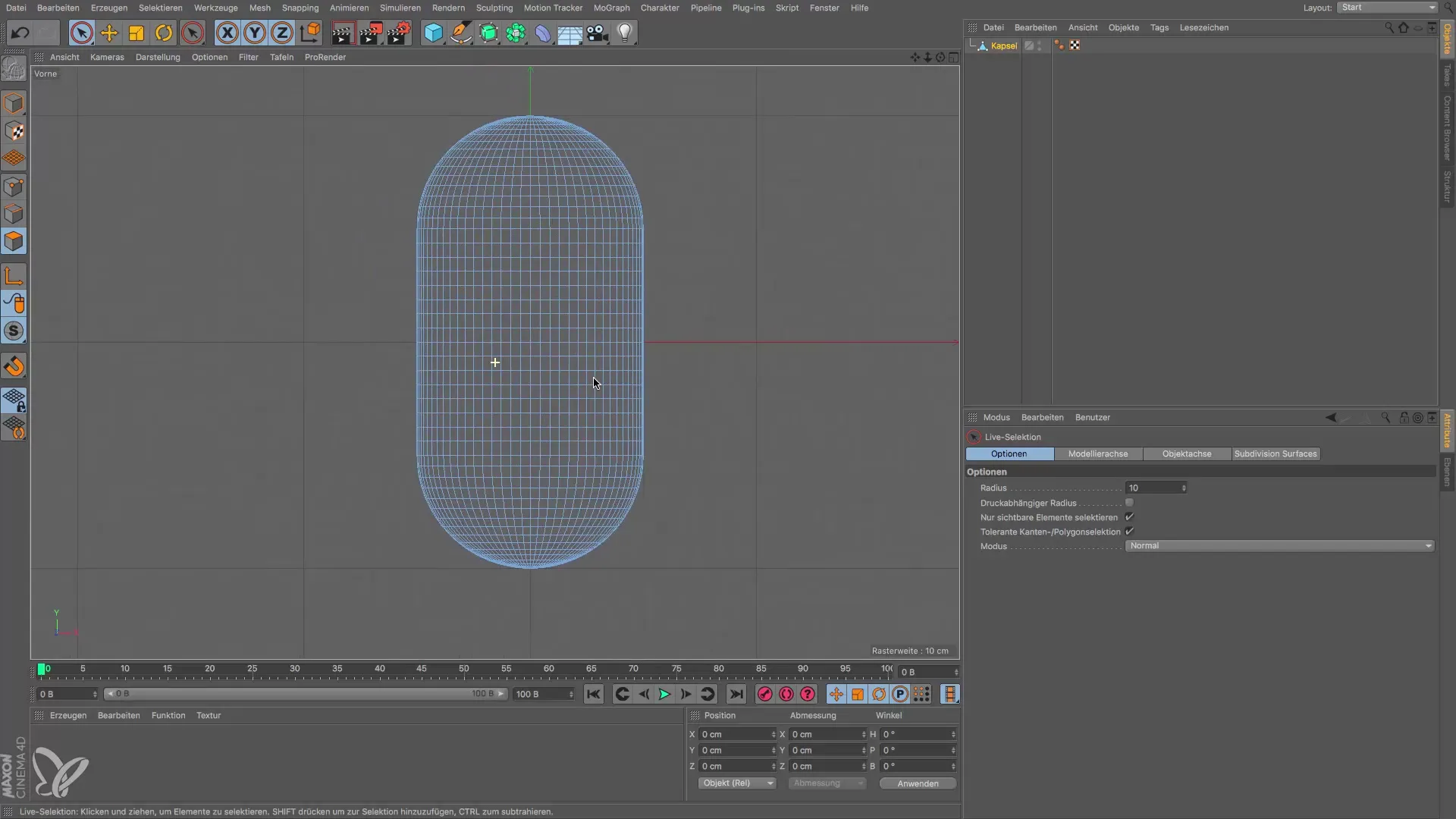This screenshot has height=819, width=1456.
Task: Open the deformer object icon
Action: point(543,33)
